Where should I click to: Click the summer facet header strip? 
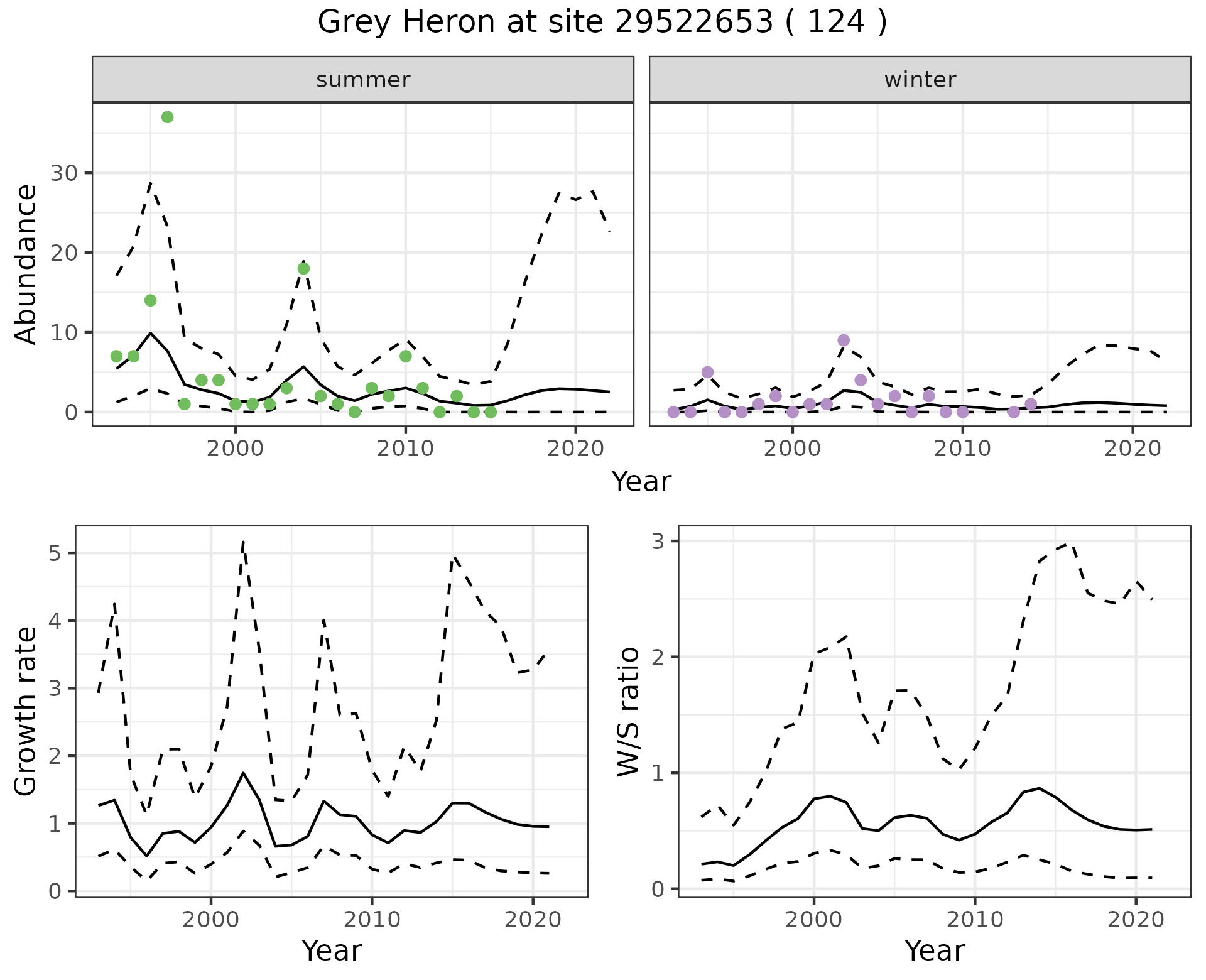[x=363, y=80]
